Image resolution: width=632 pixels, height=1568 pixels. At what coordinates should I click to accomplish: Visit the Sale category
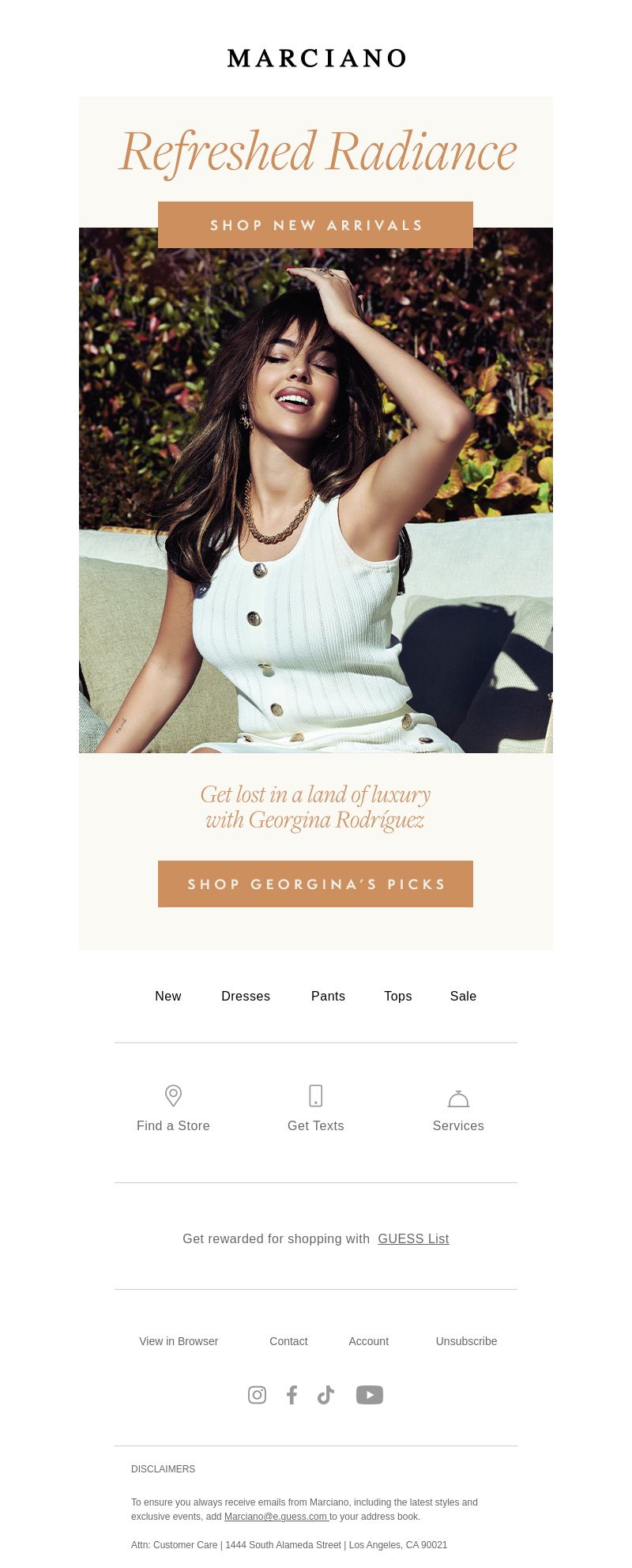point(463,996)
